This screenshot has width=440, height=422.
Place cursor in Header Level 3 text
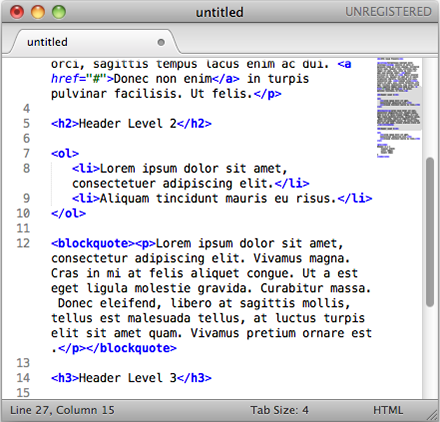click(x=128, y=378)
